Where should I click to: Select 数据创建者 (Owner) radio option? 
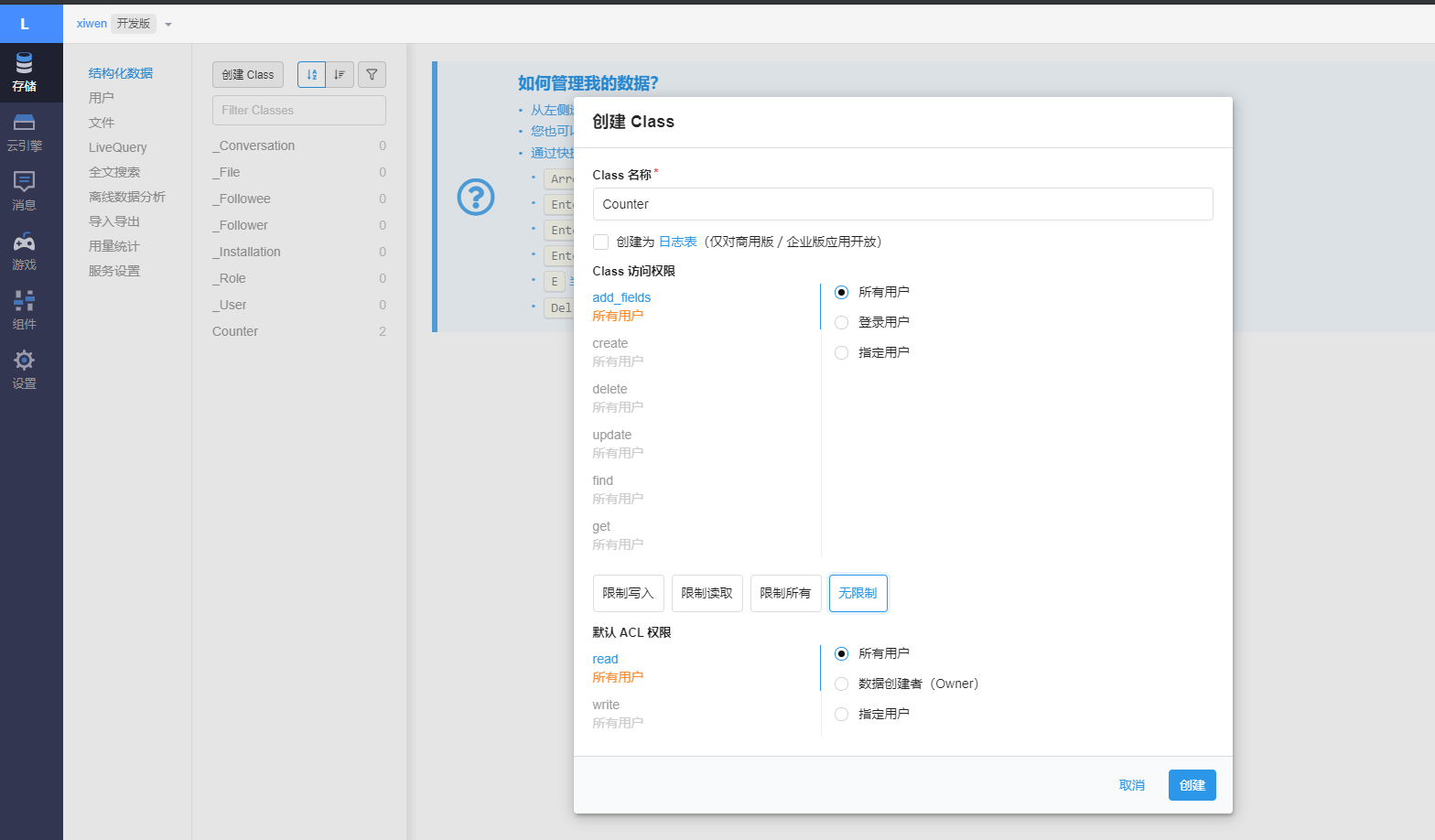click(x=841, y=684)
